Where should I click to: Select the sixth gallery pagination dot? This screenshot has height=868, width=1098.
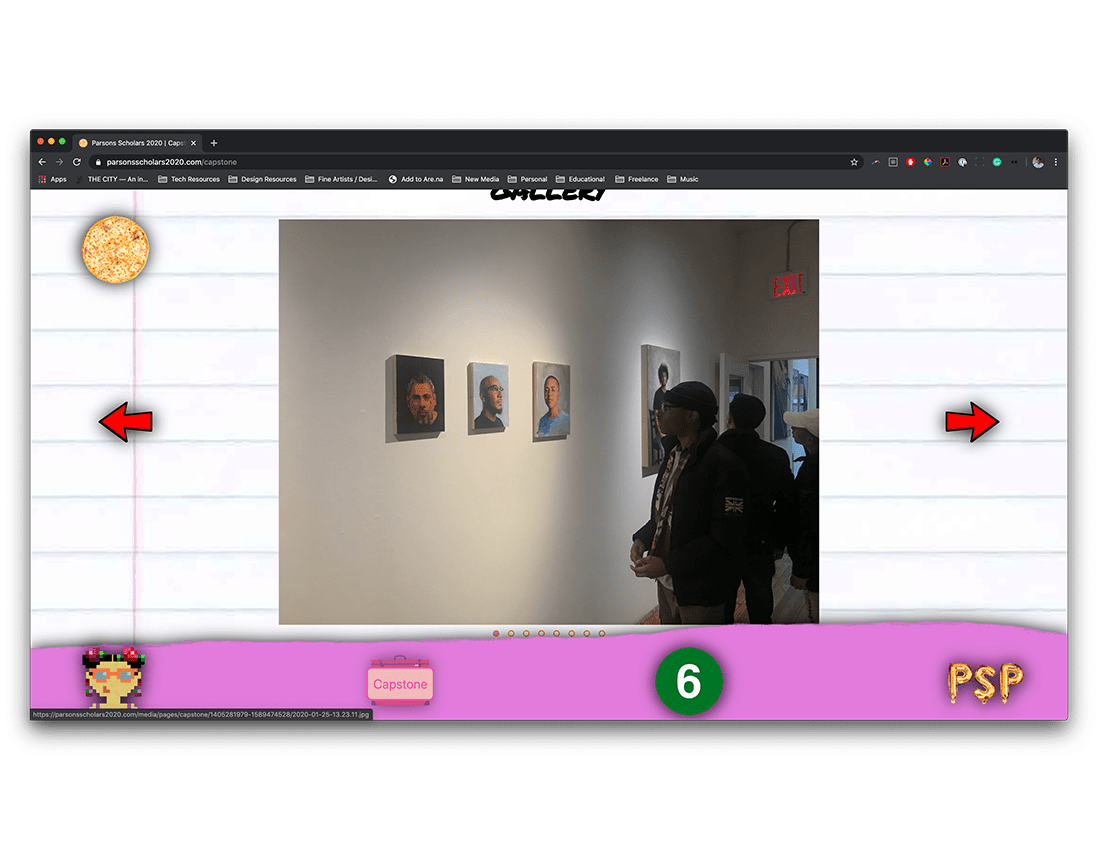(x=571, y=634)
